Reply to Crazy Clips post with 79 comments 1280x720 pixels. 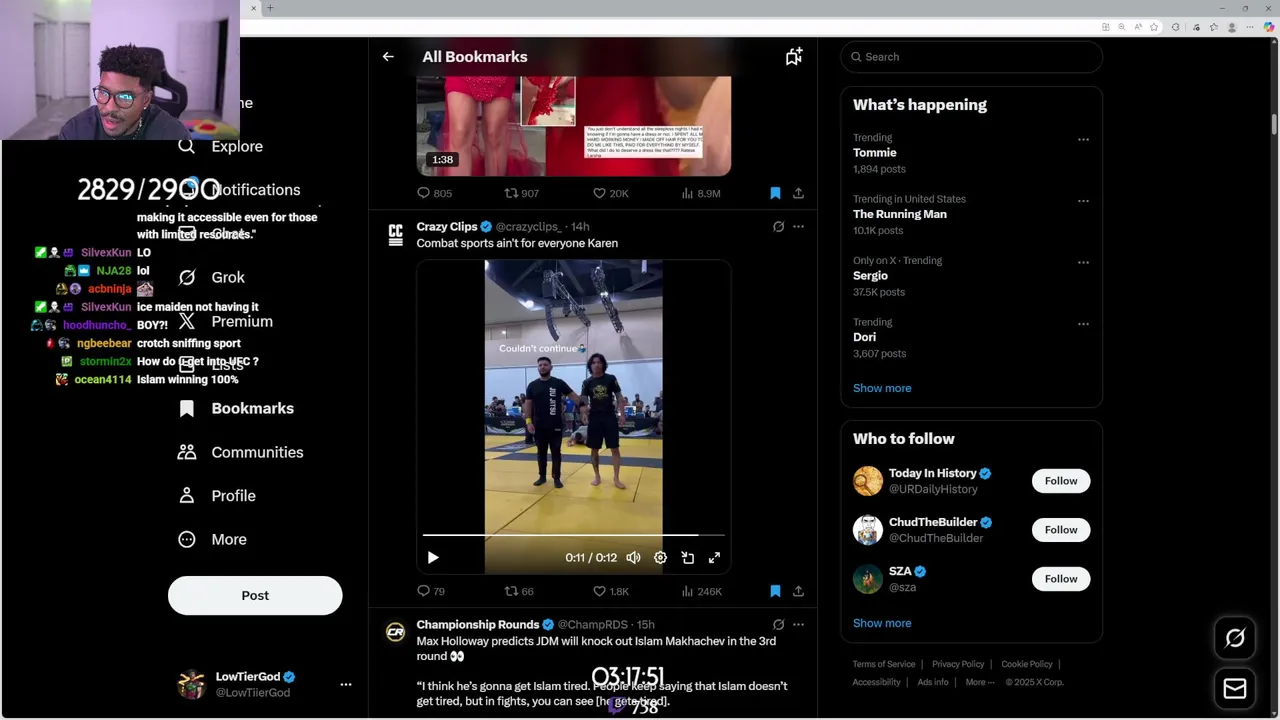tap(430, 591)
